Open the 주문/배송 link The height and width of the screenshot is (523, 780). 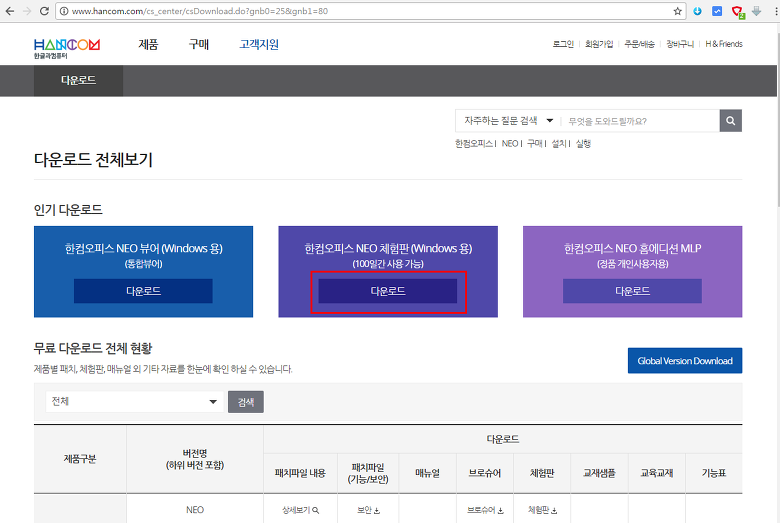click(x=639, y=44)
